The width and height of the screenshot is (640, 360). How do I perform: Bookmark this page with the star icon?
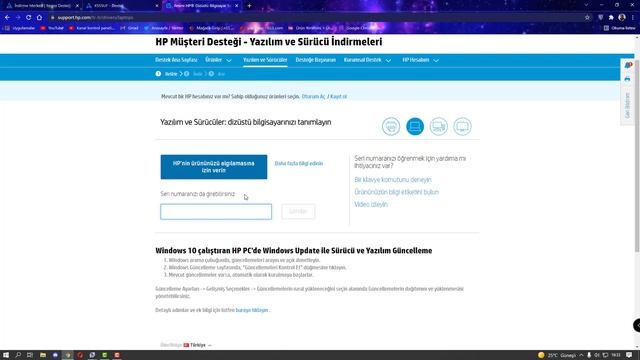(x=587, y=18)
